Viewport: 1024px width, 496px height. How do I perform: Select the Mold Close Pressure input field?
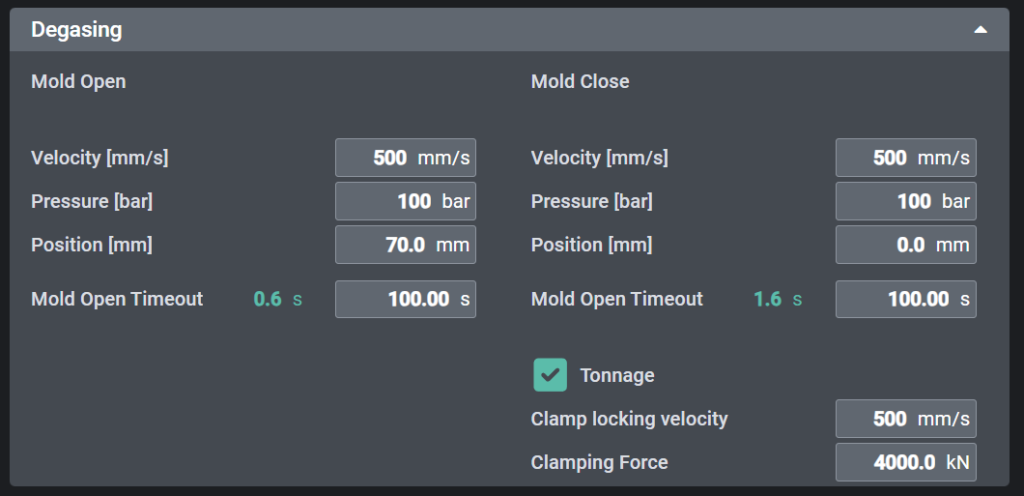905,201
